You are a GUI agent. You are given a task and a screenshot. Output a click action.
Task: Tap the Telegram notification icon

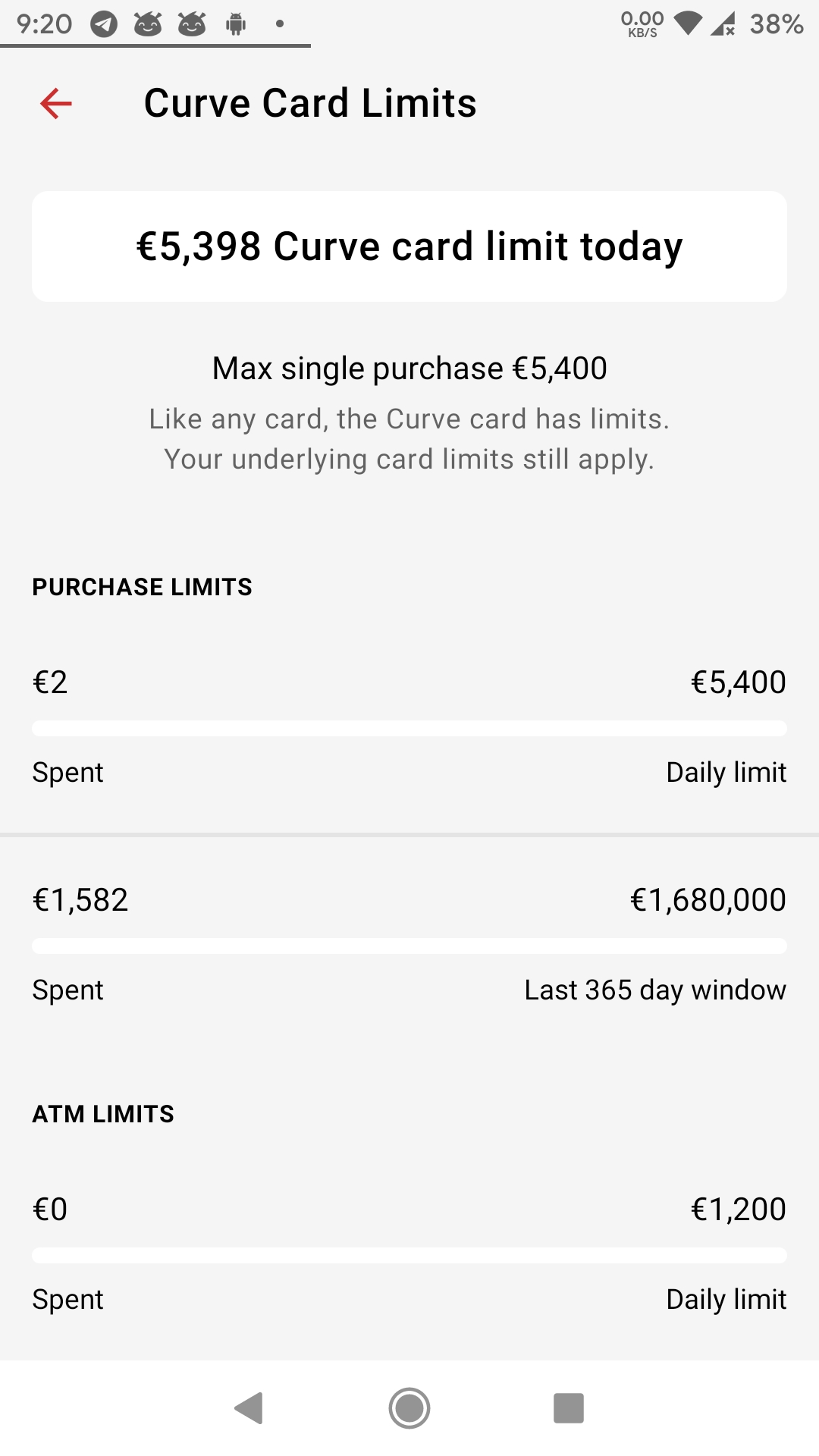[104, 24]
